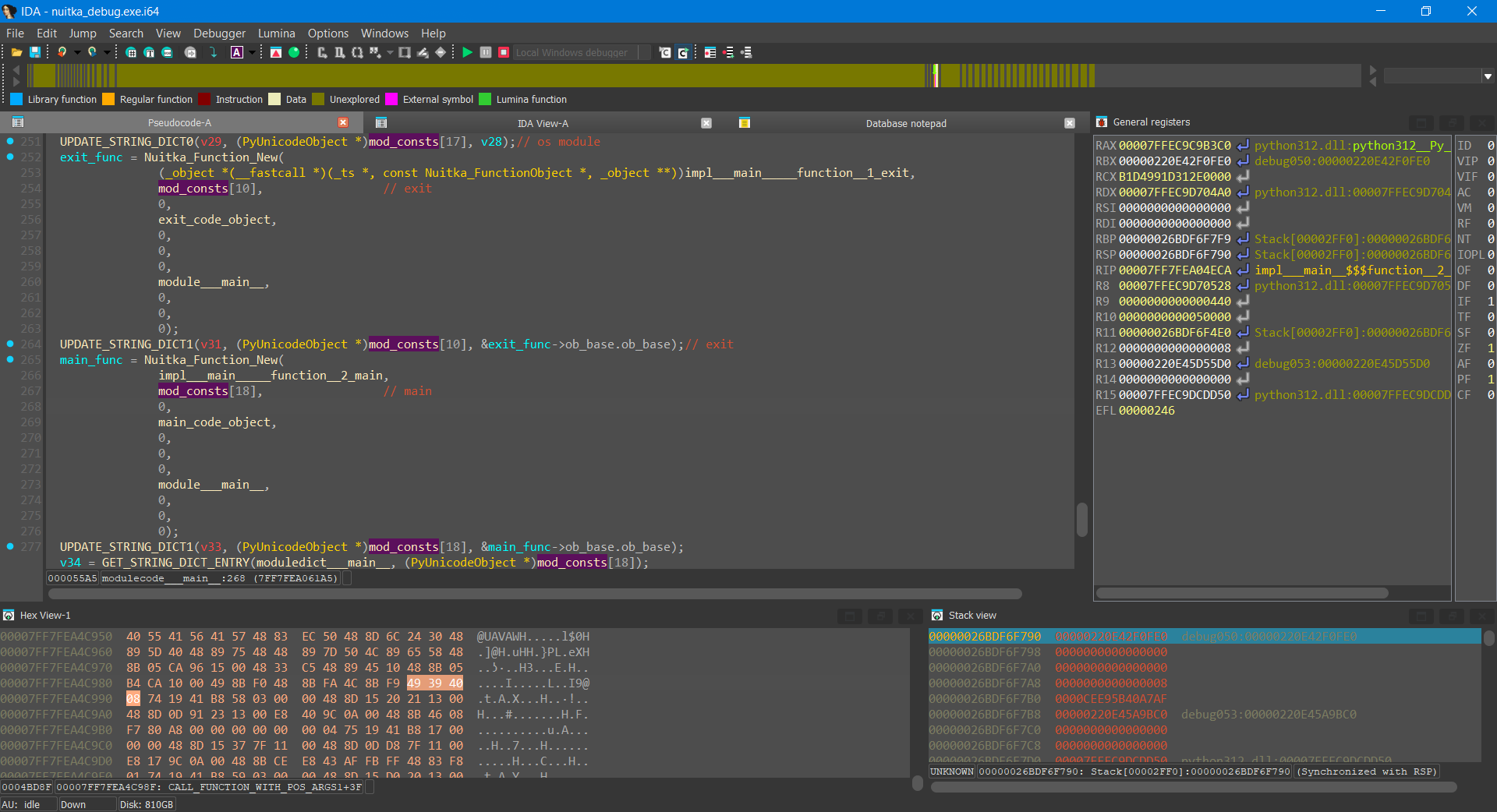This screenshot has width=1497, height=812.
Task: Open the jump-forward history dropdown arrow
Action: tap(106, 52)
